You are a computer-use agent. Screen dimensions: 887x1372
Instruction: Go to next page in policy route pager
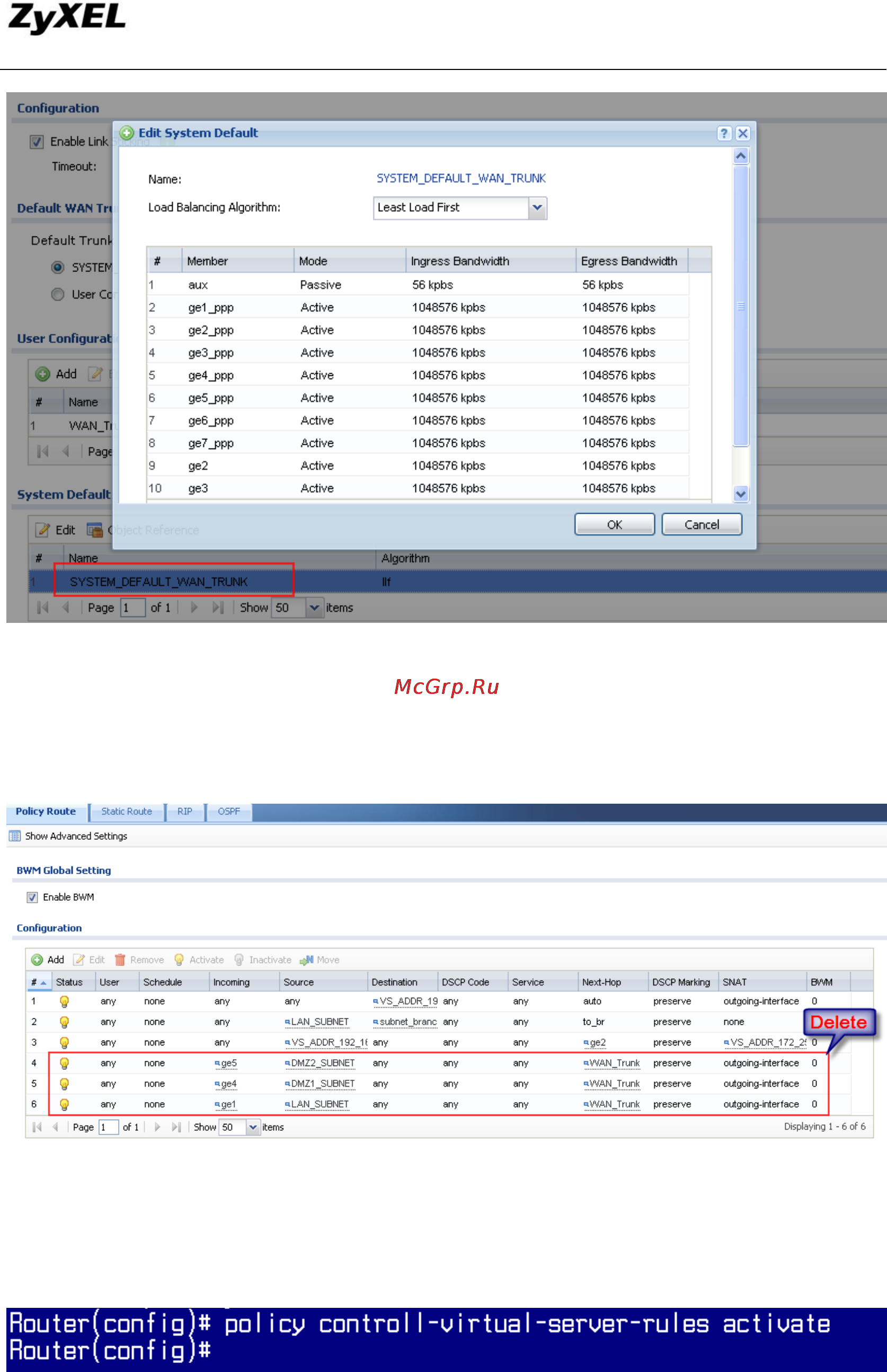(157, 1127)
